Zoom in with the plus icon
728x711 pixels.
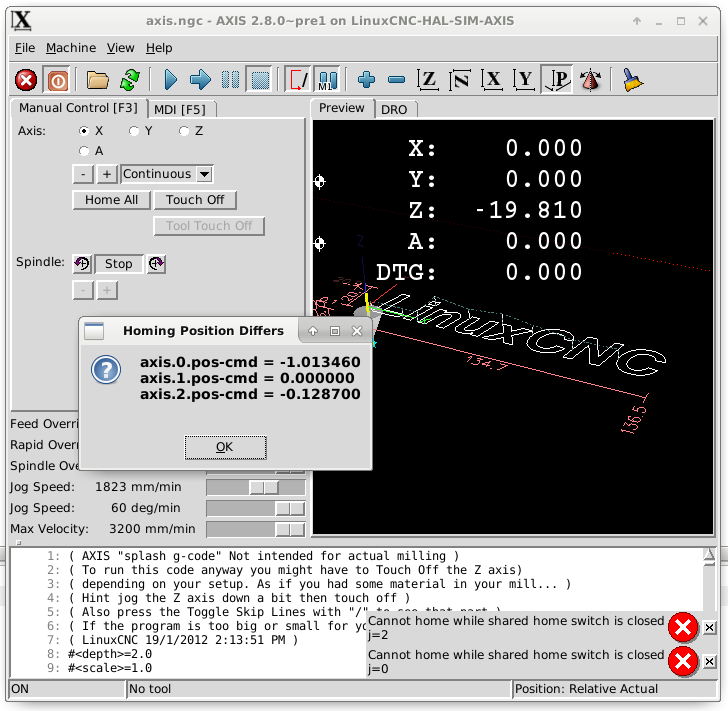point(366,80)
